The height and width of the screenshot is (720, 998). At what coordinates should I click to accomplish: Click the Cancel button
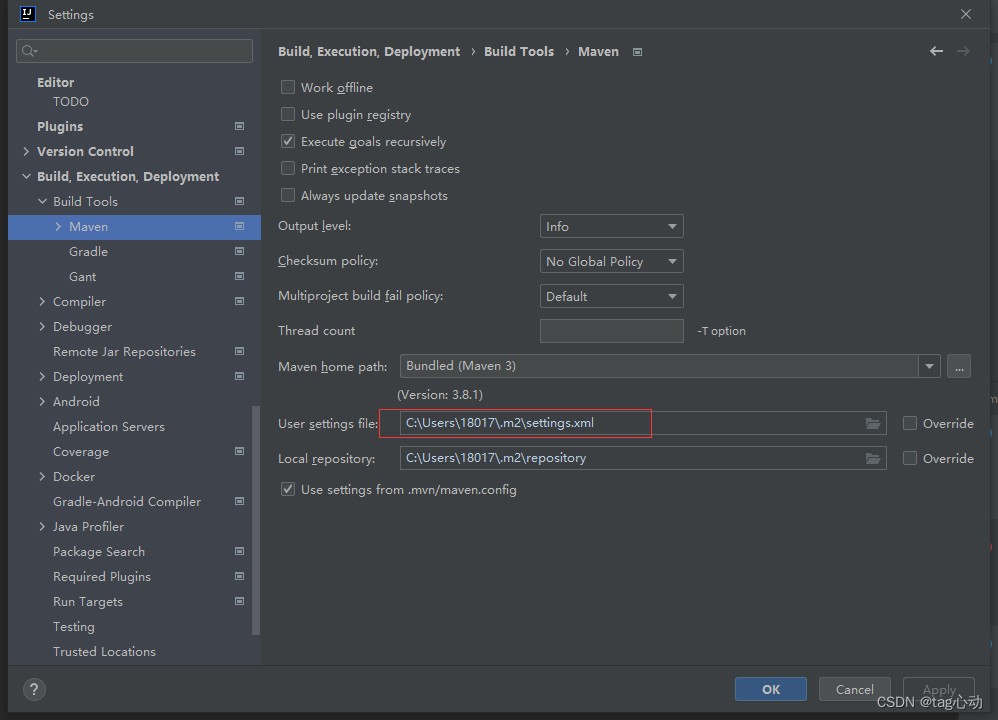[854, 689]
